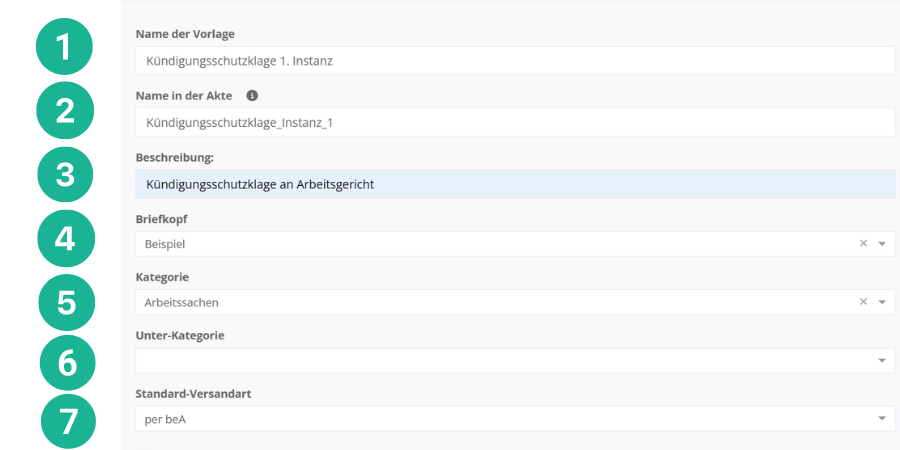Image resolution: width=900 pixels, height=450 pixels.
Task: Open the Standard-Versandart dropdown arrow
Action: 882,419
